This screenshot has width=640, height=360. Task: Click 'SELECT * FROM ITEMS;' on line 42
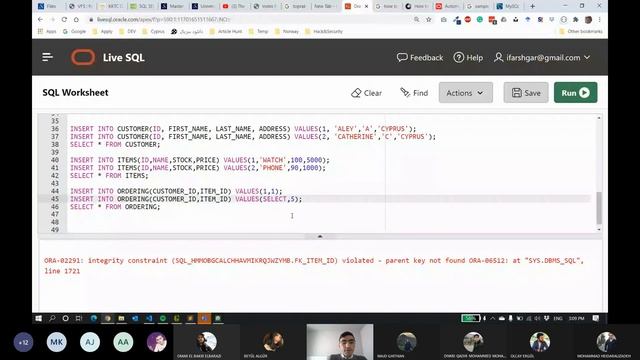point(109,176)
